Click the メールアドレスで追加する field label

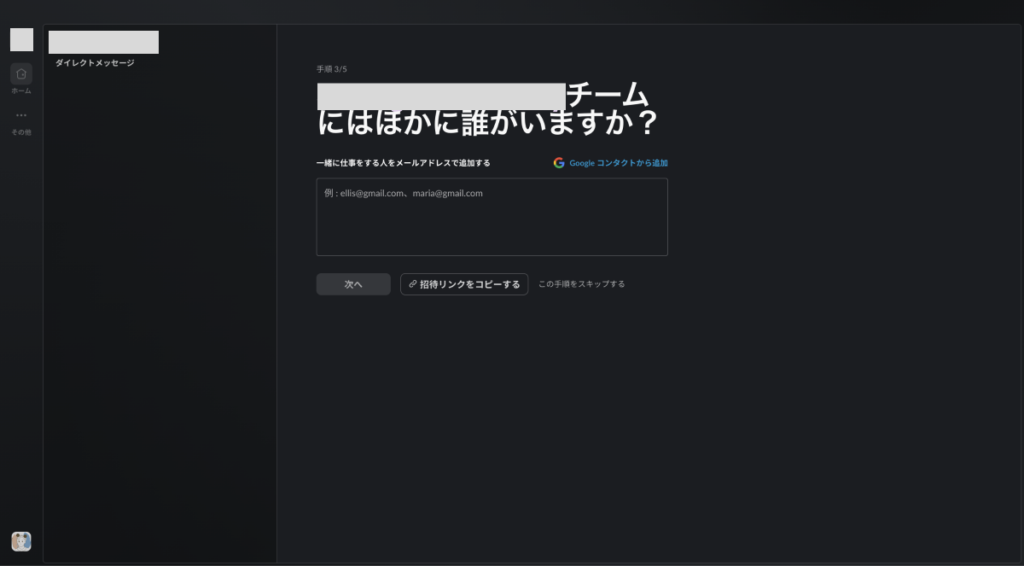click(403, 162)
